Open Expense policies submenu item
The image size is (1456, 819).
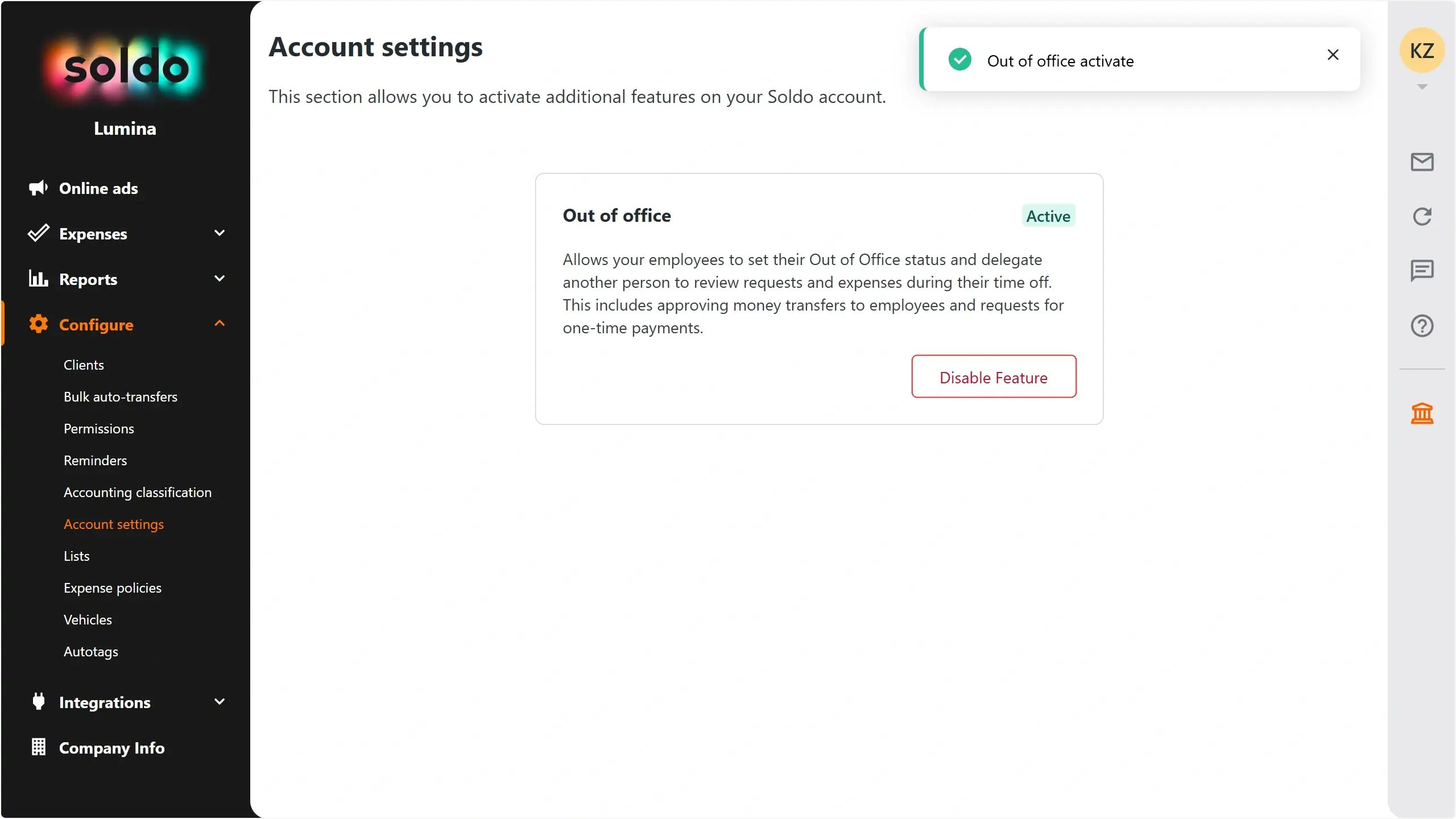[113, 588]
